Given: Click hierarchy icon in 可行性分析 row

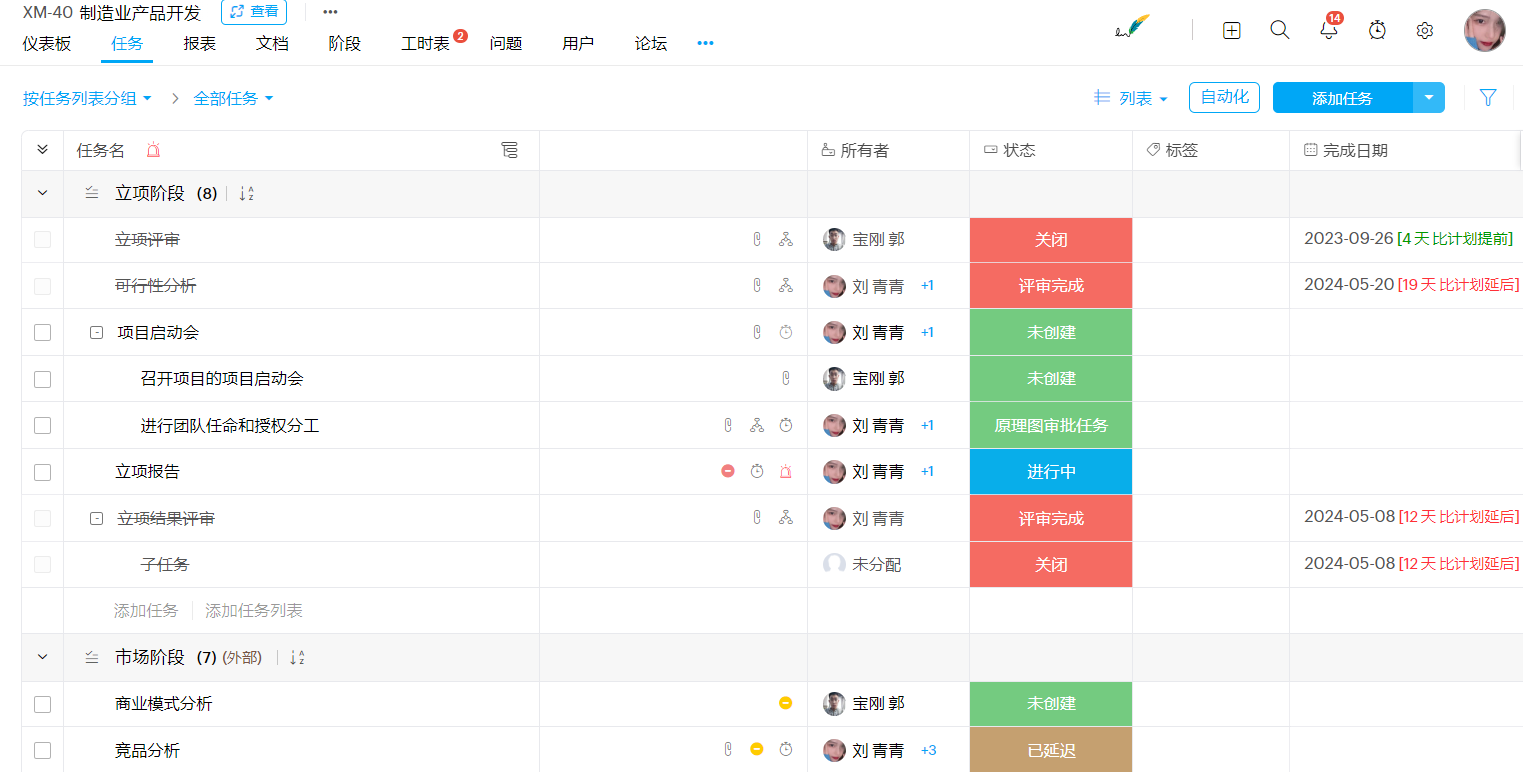Looking at the screenshot, I should tap(786, 286).
